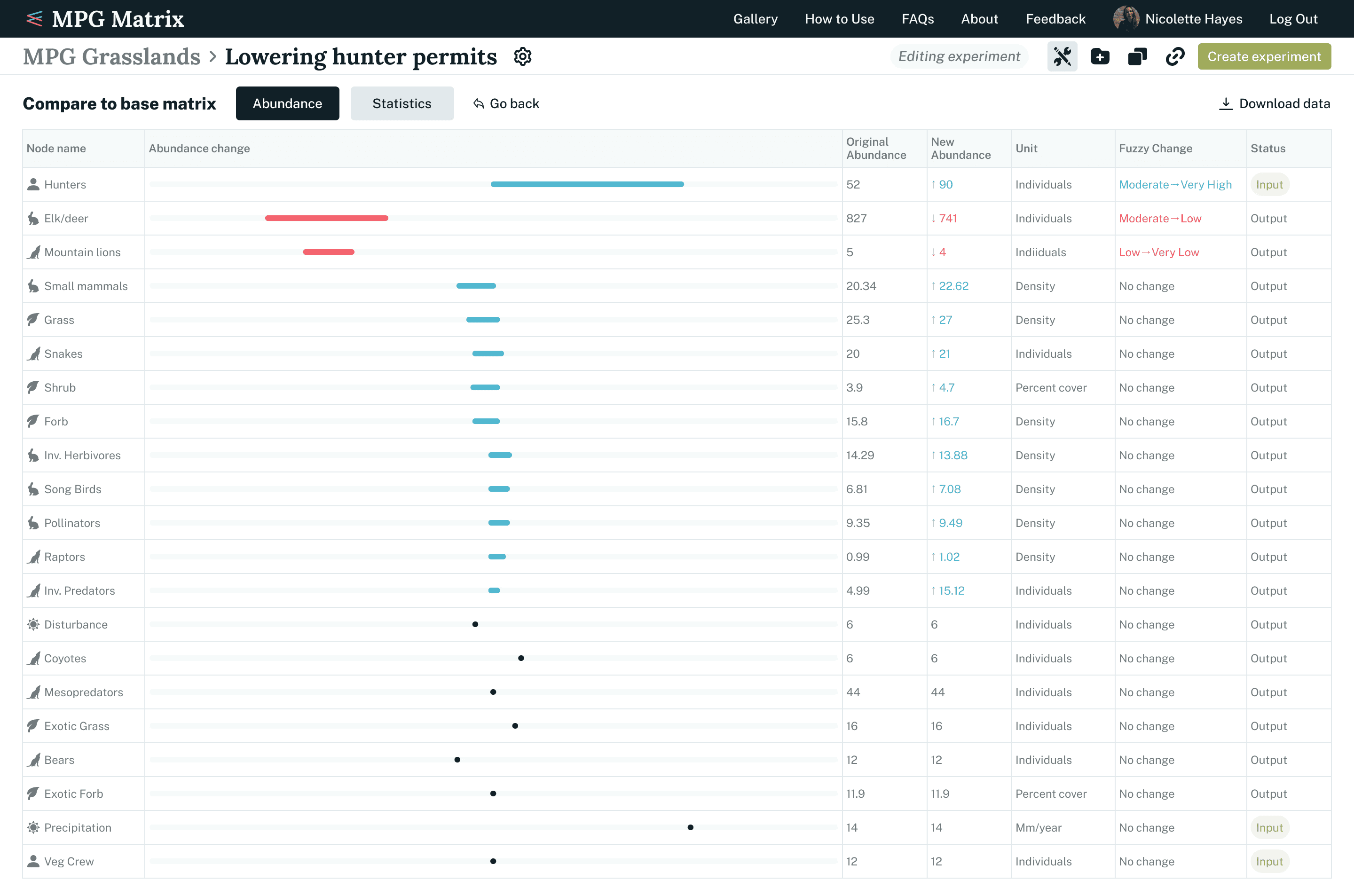Open the FAQs page

[918, 19]
